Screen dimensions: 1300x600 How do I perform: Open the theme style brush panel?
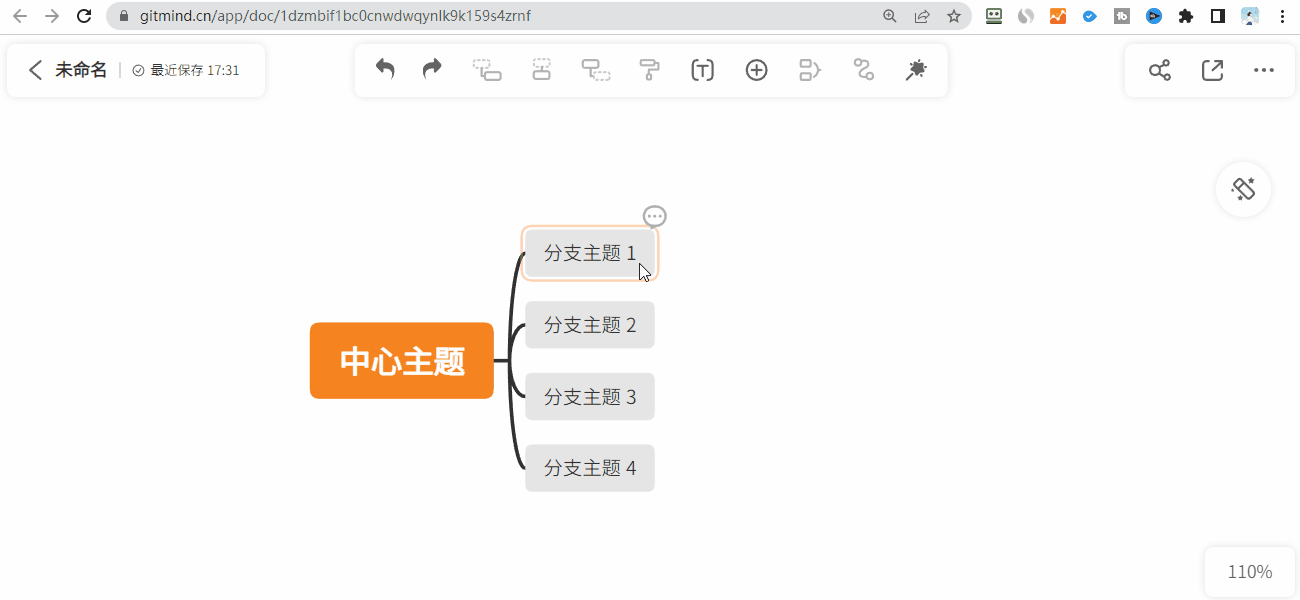(1242, 189)
